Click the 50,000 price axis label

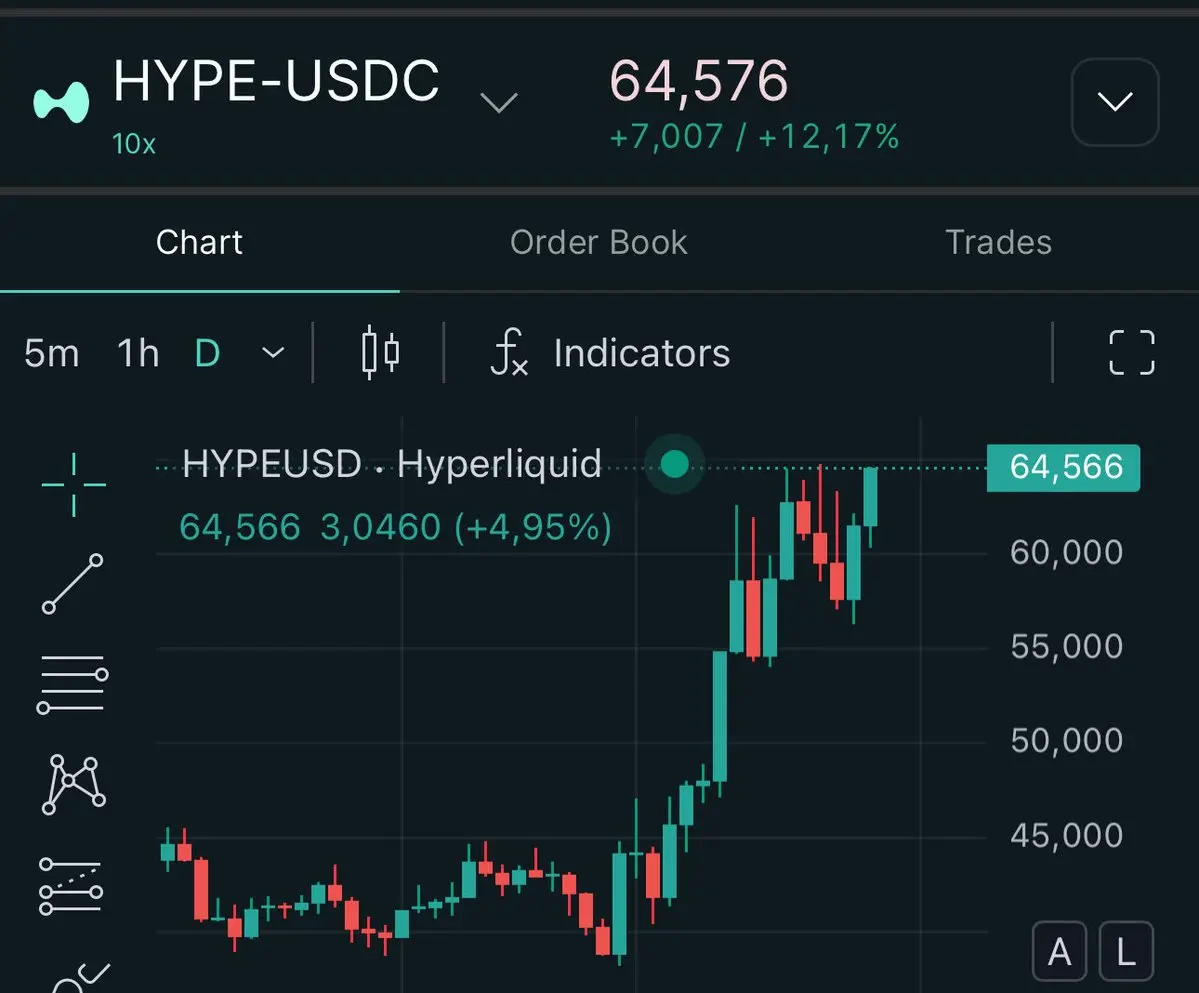(x=1067, y=741)
